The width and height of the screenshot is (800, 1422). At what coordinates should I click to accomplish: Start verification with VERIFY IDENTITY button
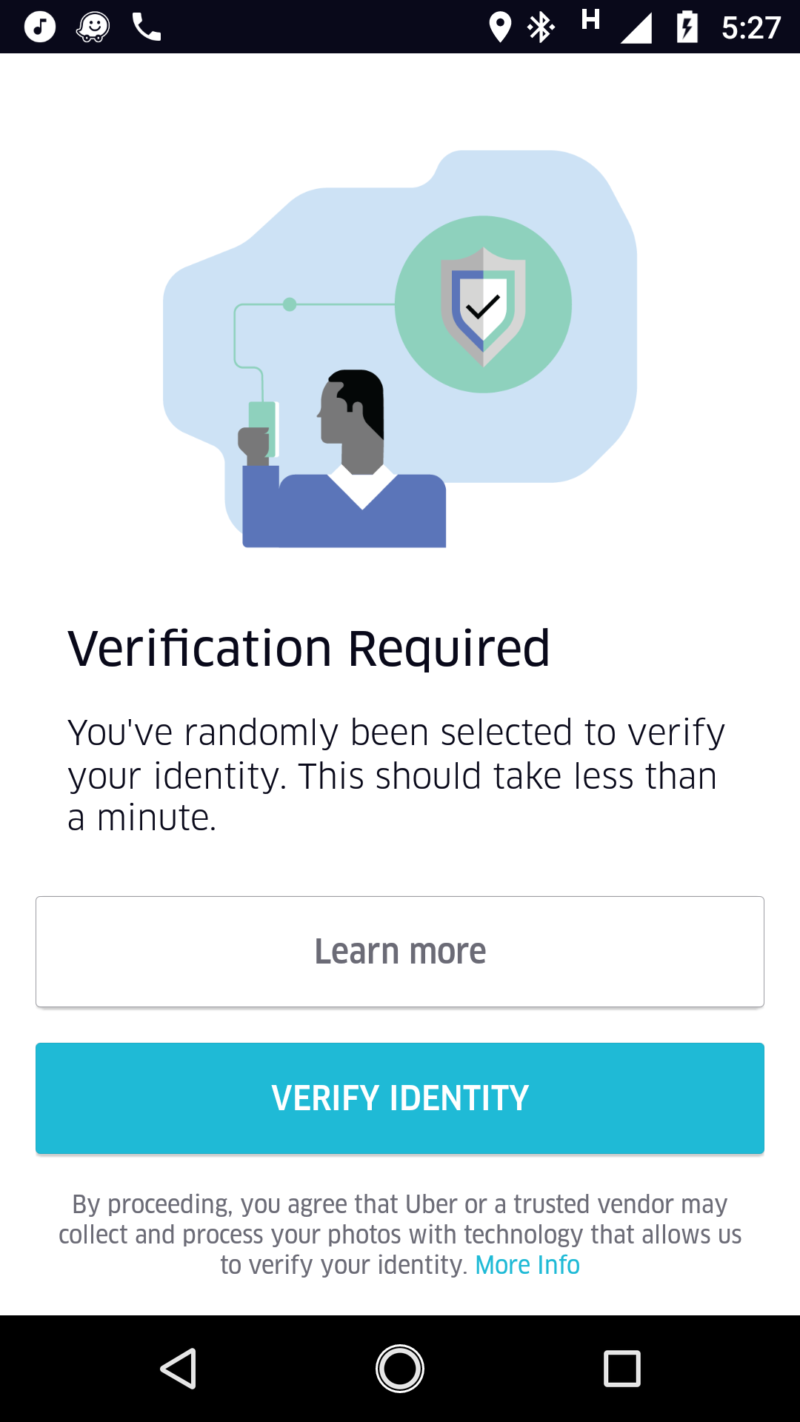tap(400, 1098)
